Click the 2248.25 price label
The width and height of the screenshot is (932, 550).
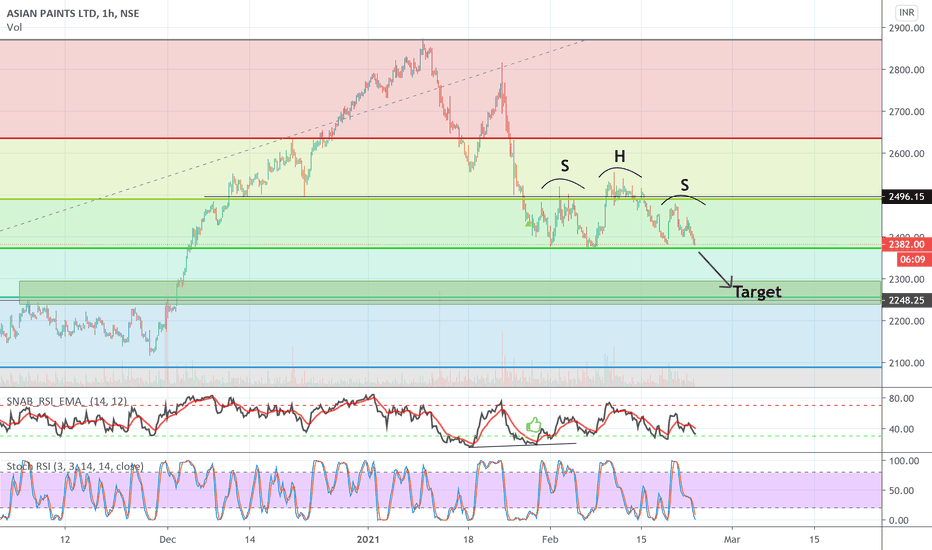[906, 300]
